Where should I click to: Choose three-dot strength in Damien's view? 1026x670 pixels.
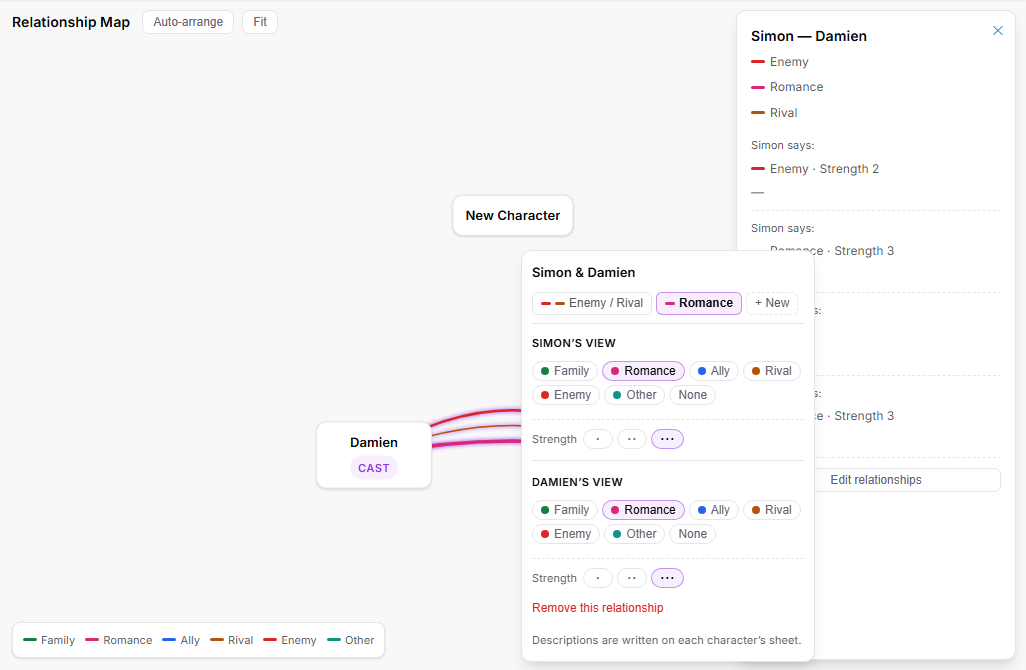pos(667,578)
